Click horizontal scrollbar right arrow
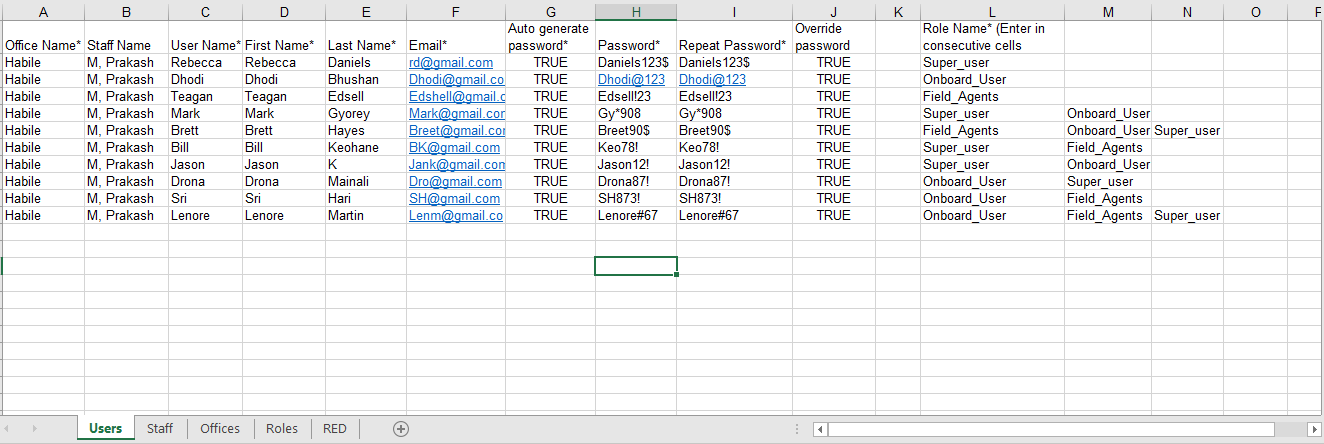Viewport: 1324px width, 444px height. click(1316, 430)
